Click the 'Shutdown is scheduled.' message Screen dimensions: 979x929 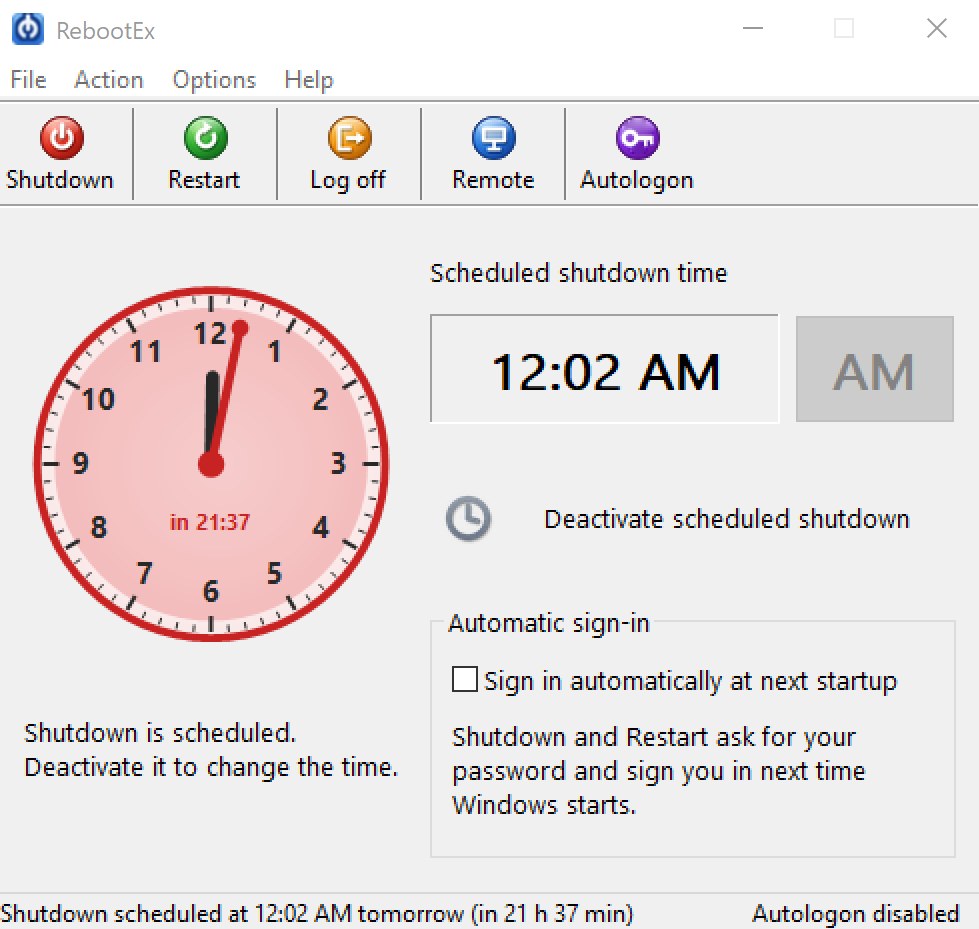[x=160, y=733]
